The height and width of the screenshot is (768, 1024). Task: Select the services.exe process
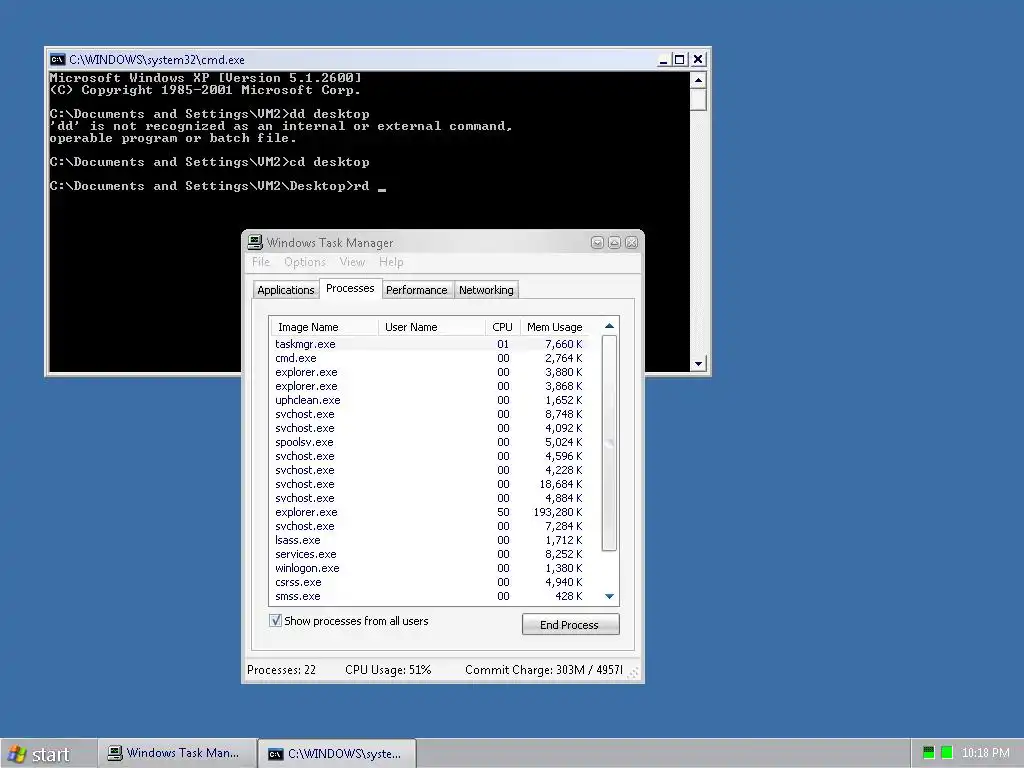point(429,554)
